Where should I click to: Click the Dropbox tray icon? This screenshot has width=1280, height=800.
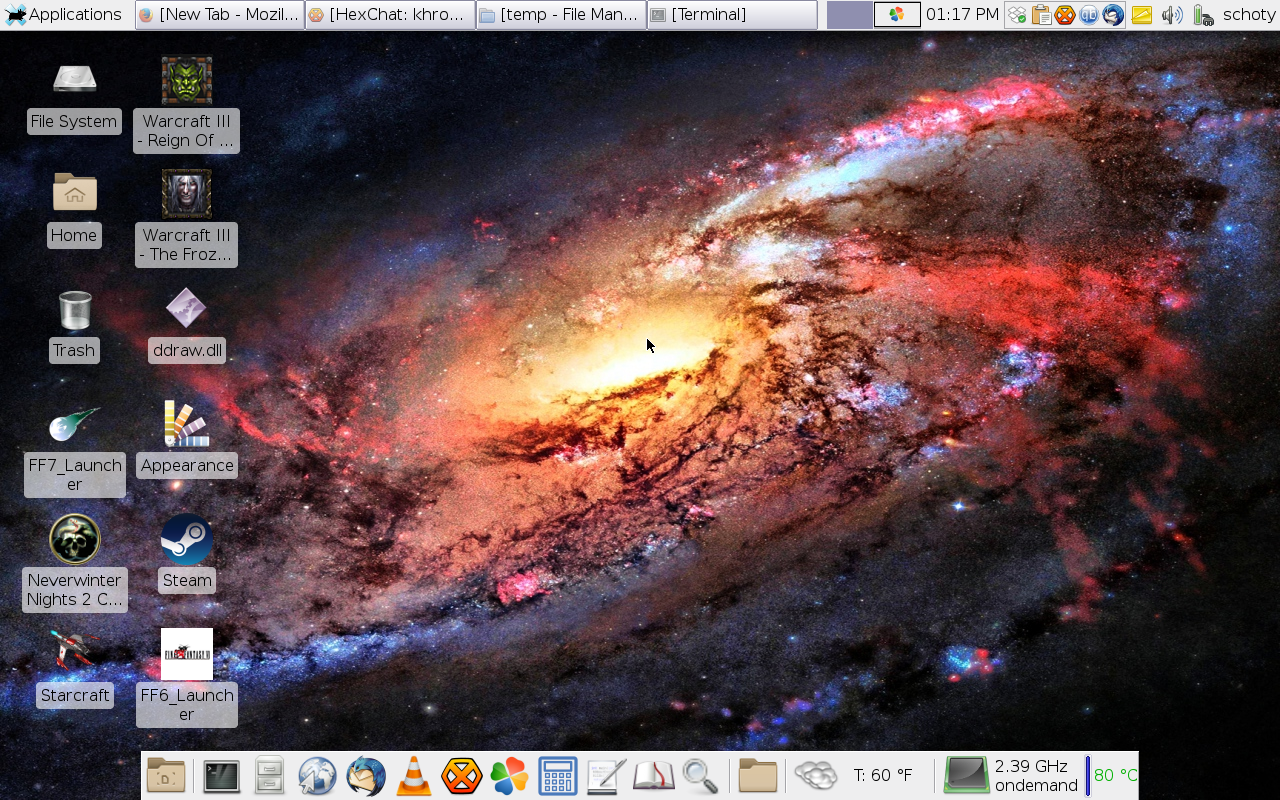point(1017,15)
